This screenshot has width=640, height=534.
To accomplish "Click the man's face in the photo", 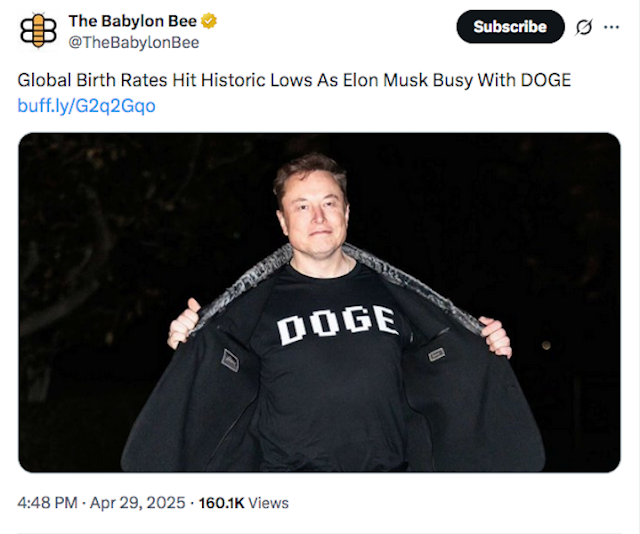I will click(313, 214).
